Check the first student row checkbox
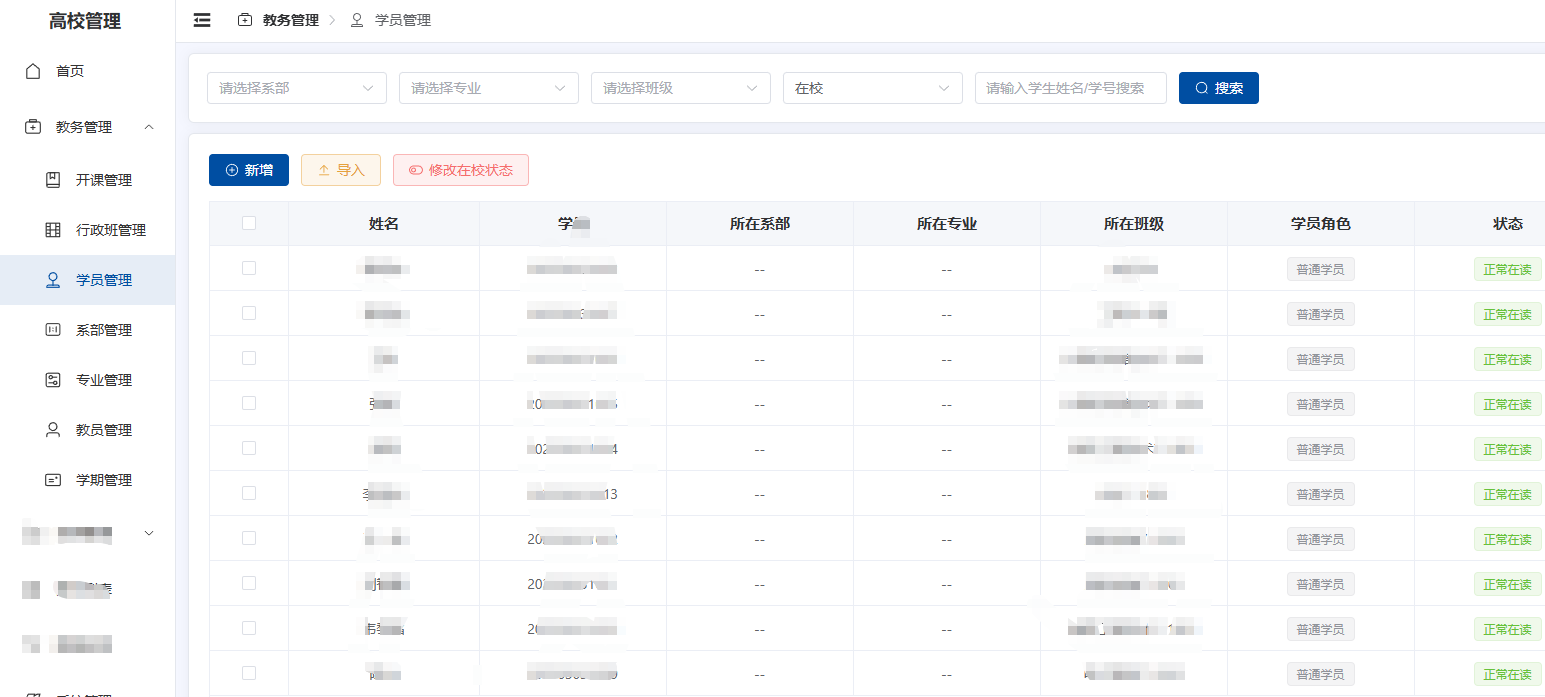The width and height of the screenshot is (1545, 697). pyautogui.click(x=249, y=268)
